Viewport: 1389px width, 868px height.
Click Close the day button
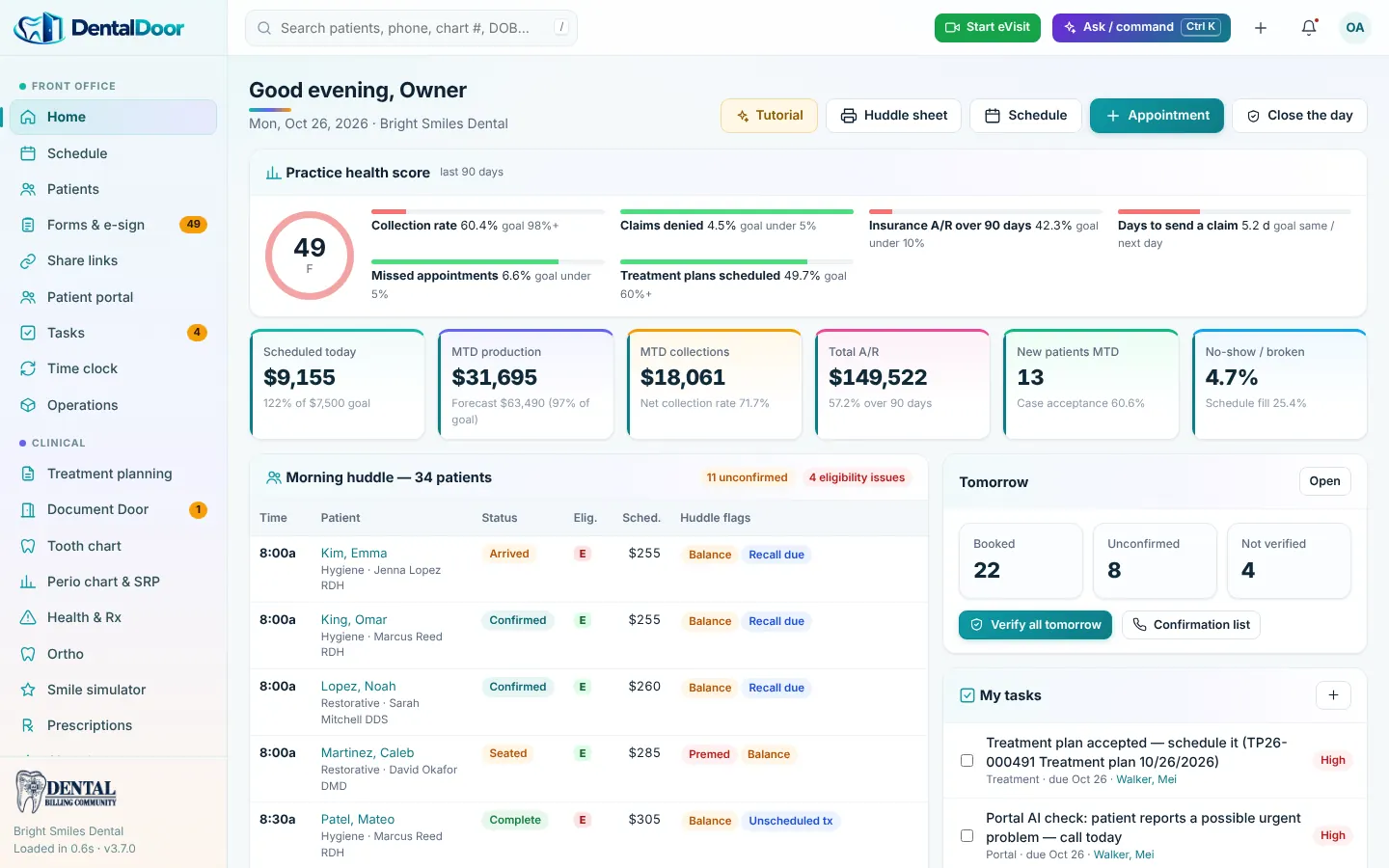[1299, 116]
